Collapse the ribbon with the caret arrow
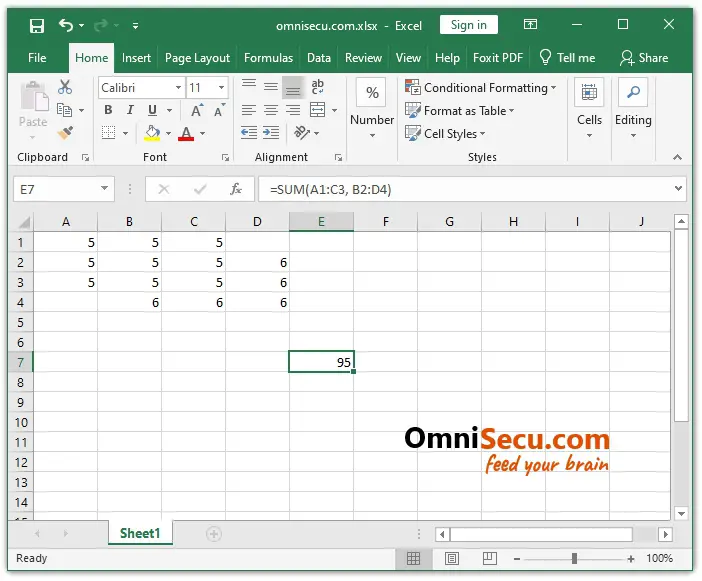Image resolution: width=702 pixels, height=581 pixels. tap(677, 157)
